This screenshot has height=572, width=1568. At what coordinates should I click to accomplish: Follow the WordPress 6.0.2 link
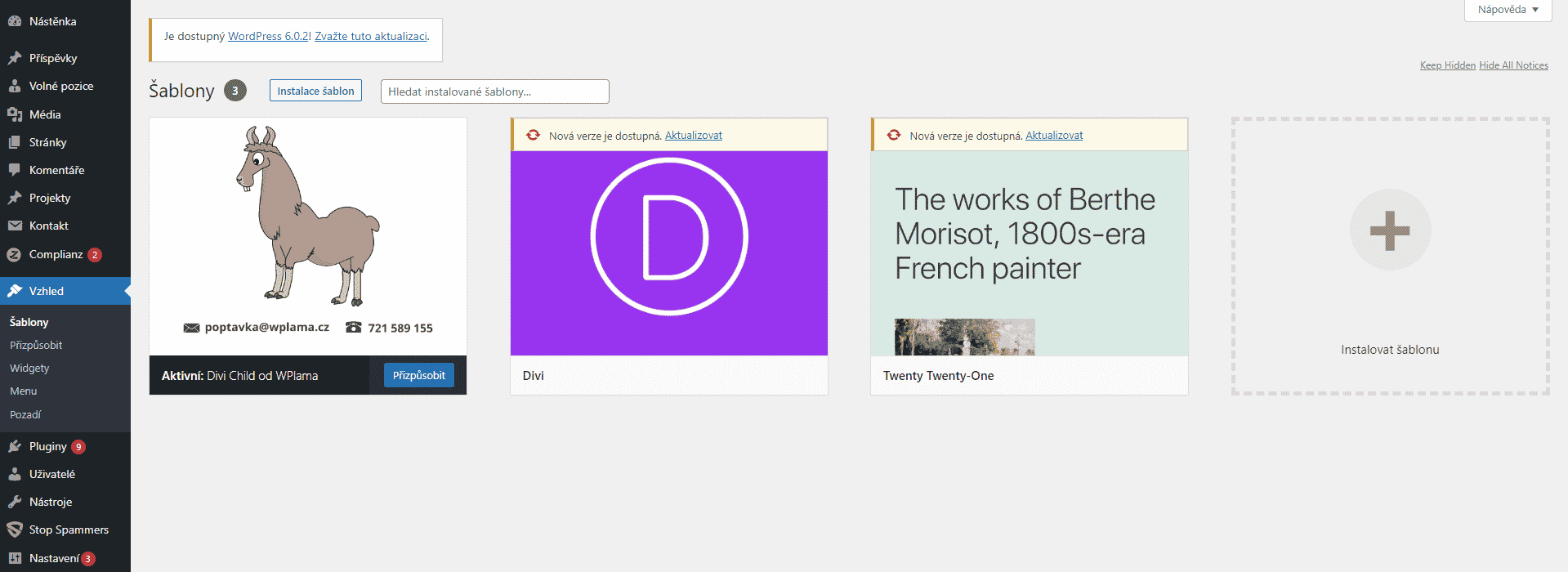(268, 37)
